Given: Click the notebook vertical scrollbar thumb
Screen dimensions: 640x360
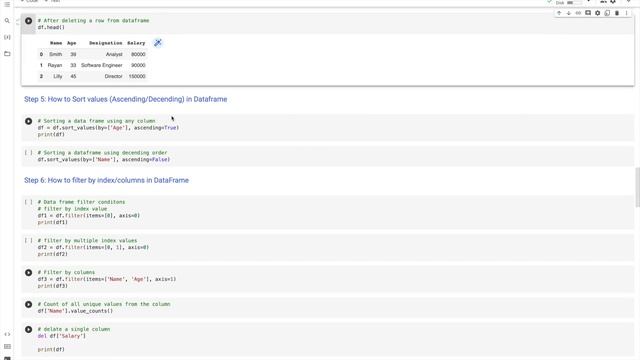Looking at the screenshot, I should (x=637, y=188).
